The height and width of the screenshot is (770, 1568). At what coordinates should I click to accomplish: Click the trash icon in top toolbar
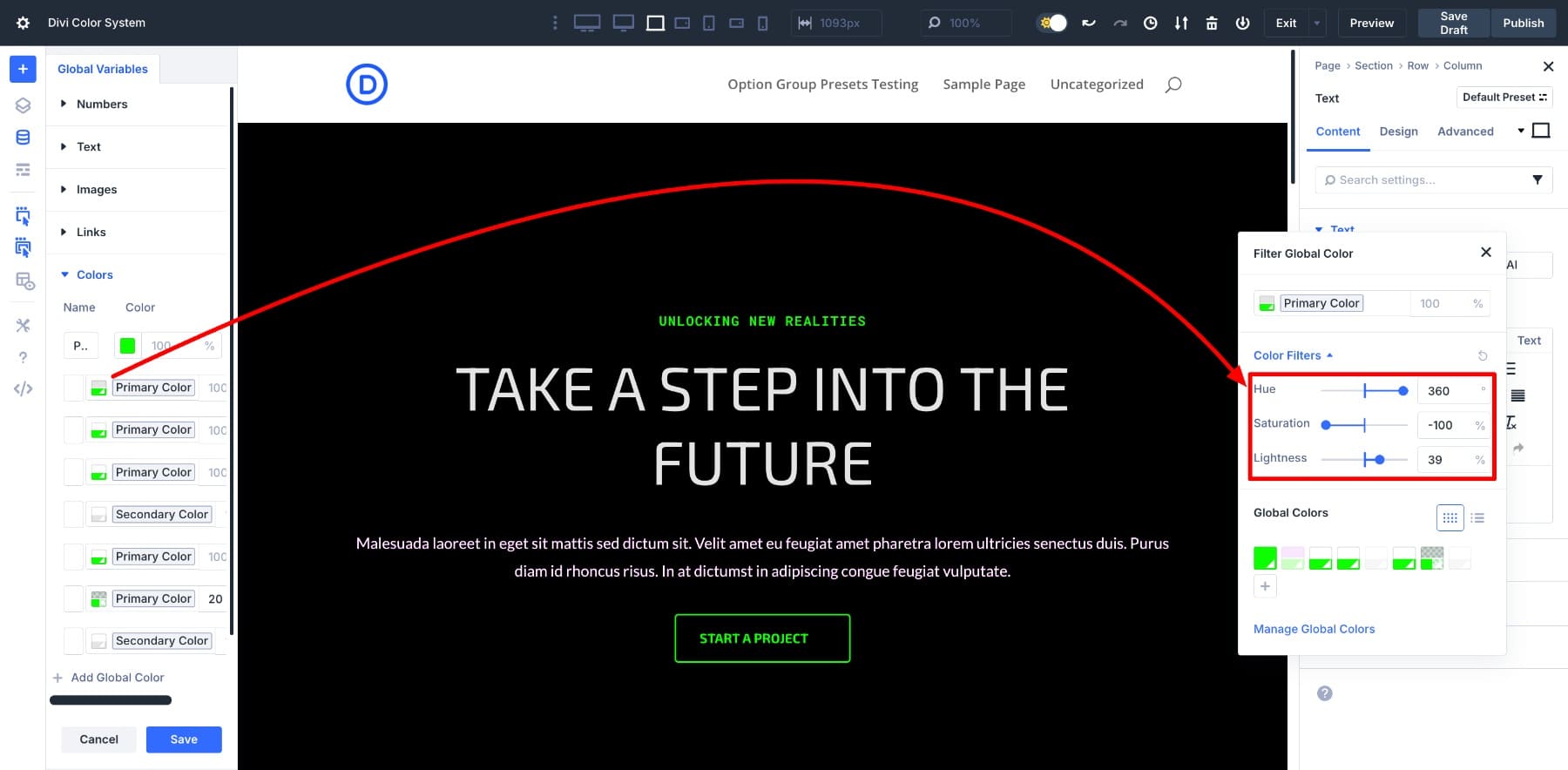1211,24
